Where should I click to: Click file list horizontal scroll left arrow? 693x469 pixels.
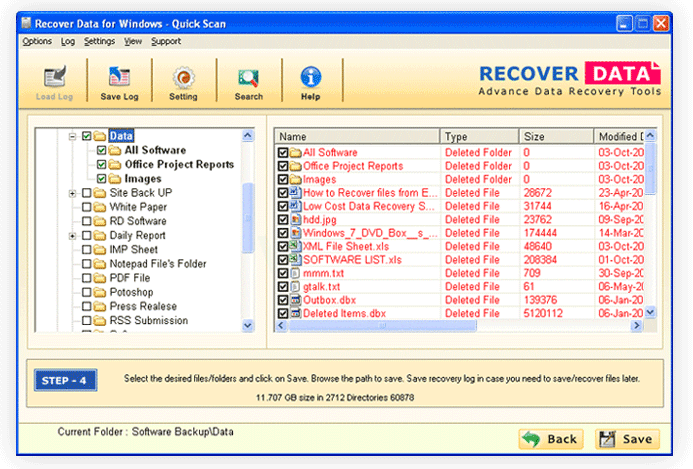click(281, 326)
